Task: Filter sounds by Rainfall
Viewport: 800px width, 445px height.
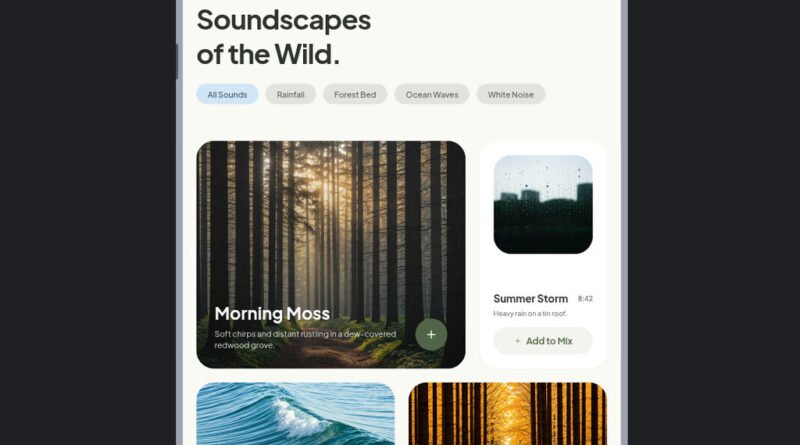Action: pyautogui.click(x=290, y=94)
